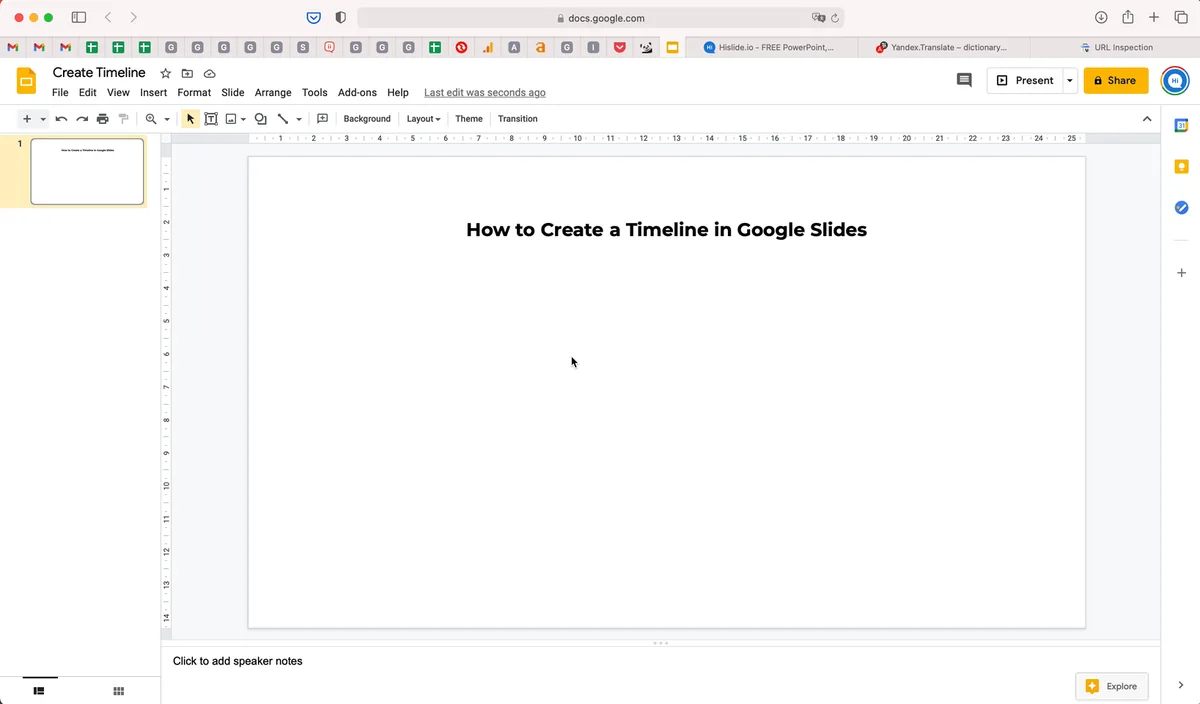The image size is (1200, 704).
Task: Select the Line tool
Action: 283,119
